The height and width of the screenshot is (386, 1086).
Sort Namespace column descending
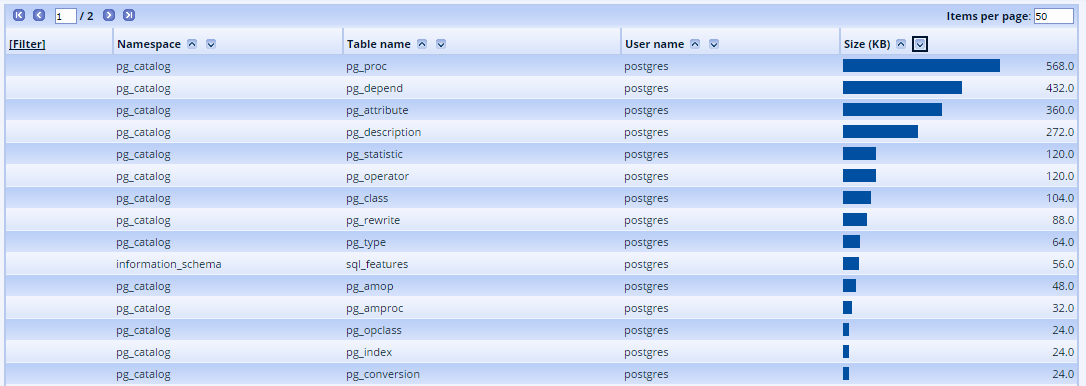(211, 44)
